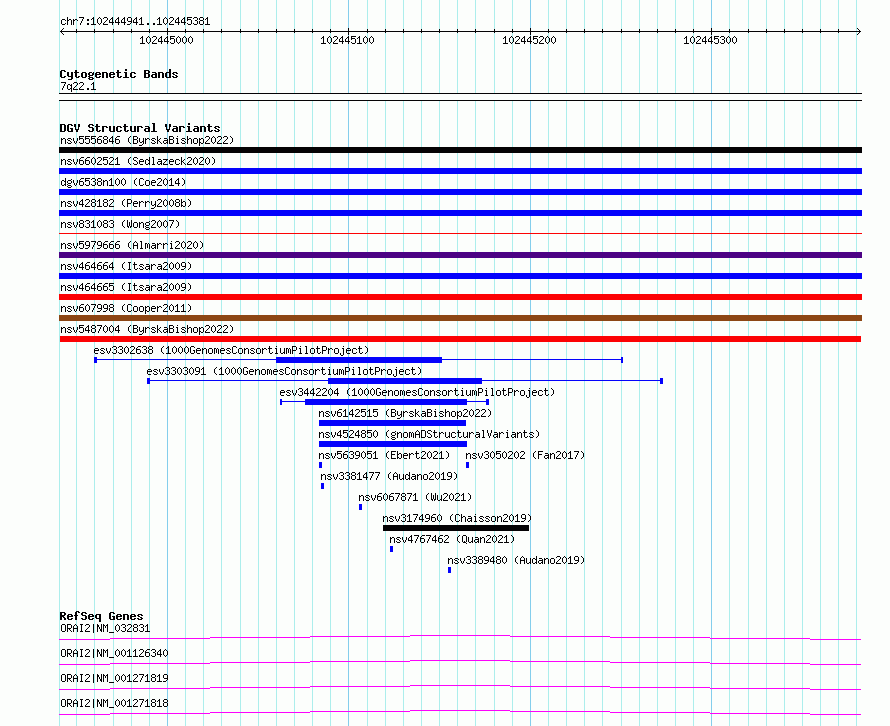Click the 102445300 ruler position
Viewport: 890px width, 726px height.
coord(710,40)
